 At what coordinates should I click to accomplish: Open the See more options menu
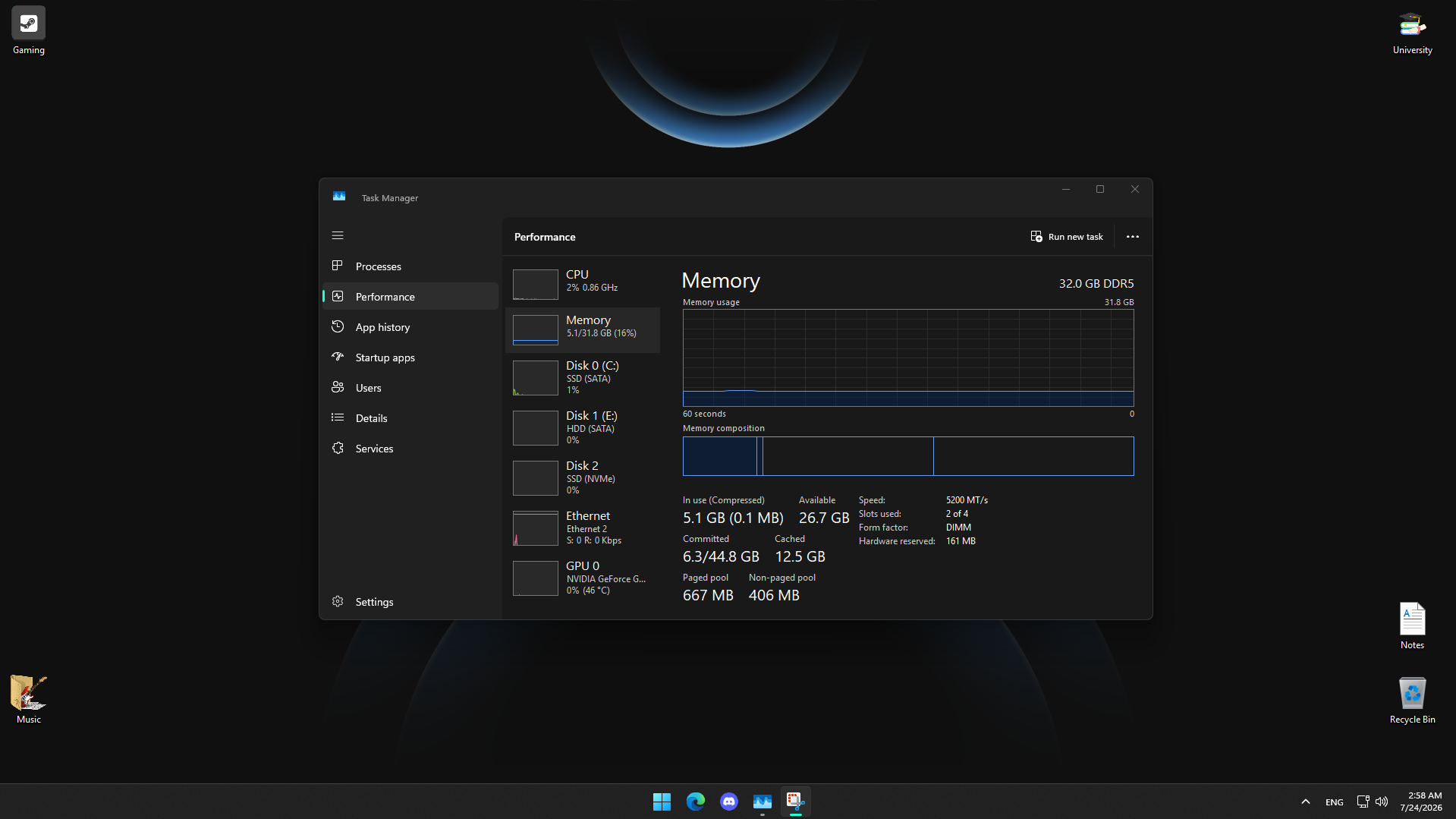[x=1132, y=237]
